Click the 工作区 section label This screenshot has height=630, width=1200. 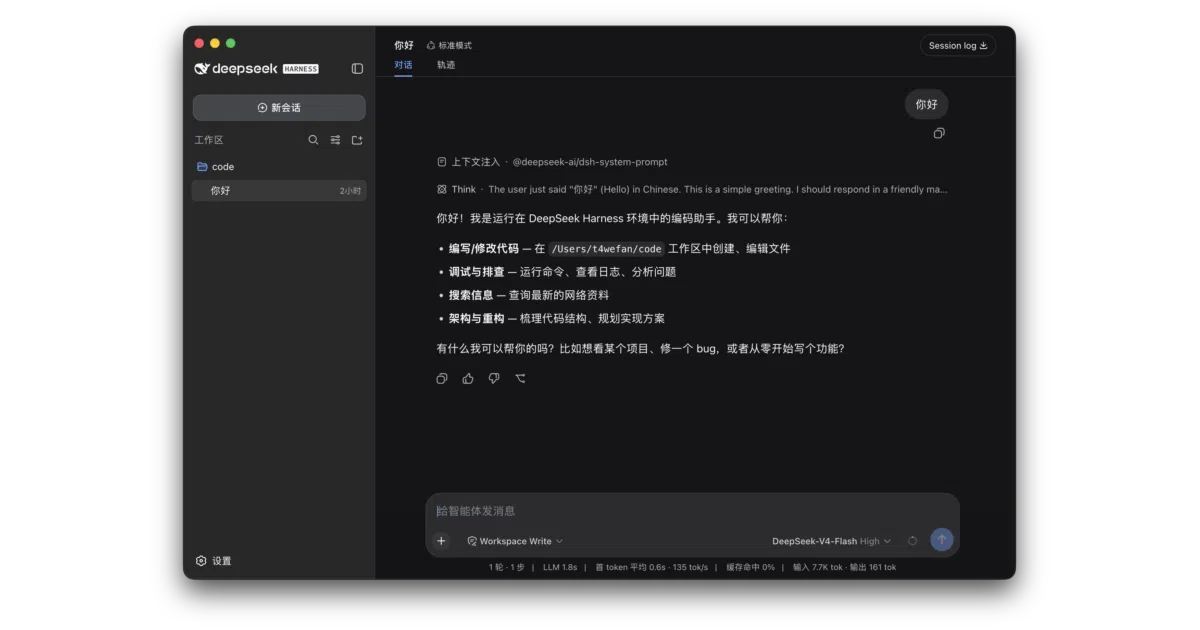pyautogui.click(x=209, y=140)
